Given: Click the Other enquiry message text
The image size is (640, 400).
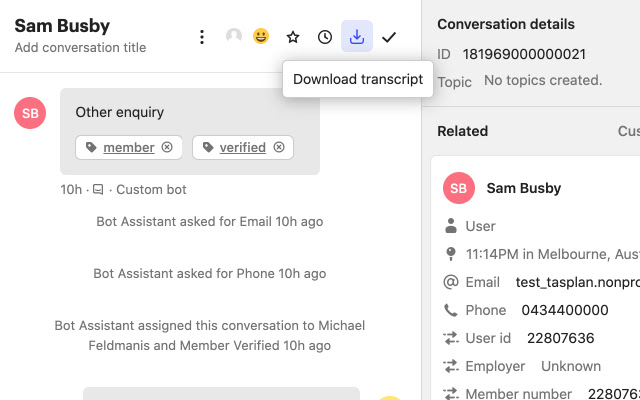Looking at the screenshot, I should 120,112.
